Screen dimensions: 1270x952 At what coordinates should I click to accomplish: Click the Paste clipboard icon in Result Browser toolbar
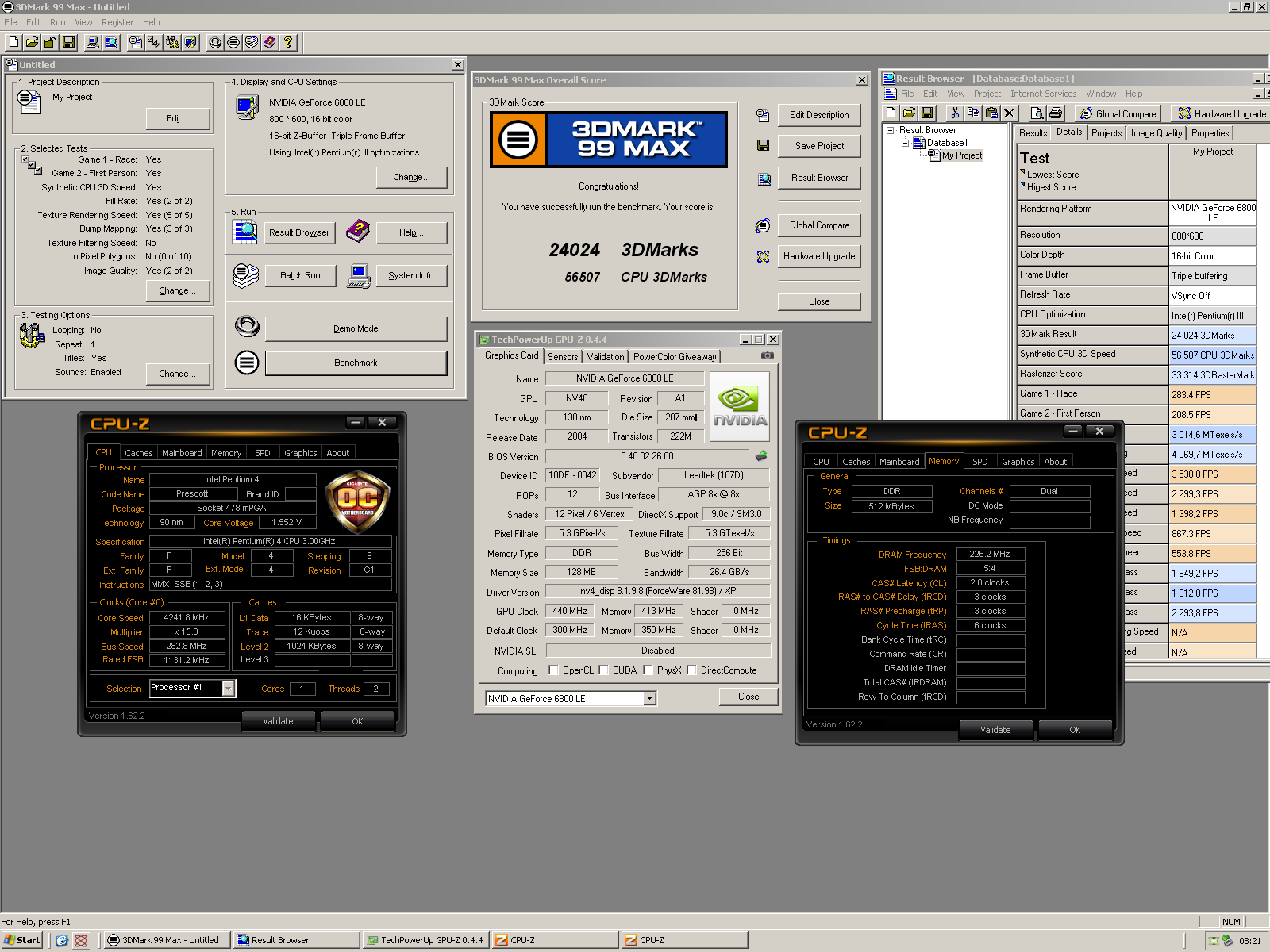click(x=991, y=113)
